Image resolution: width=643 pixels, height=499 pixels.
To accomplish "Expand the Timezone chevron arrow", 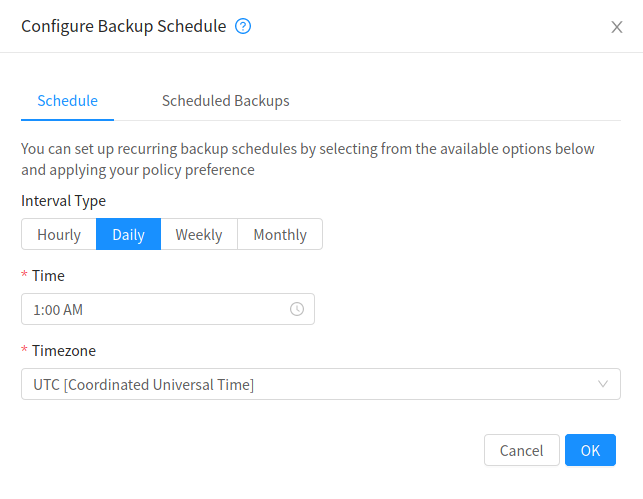I will click(x=603, y=384).
